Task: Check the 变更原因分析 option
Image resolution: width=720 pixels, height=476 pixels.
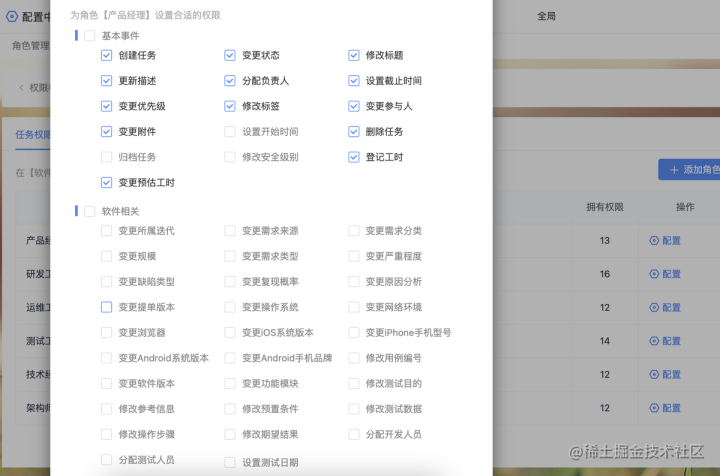Action: point(354,281)
